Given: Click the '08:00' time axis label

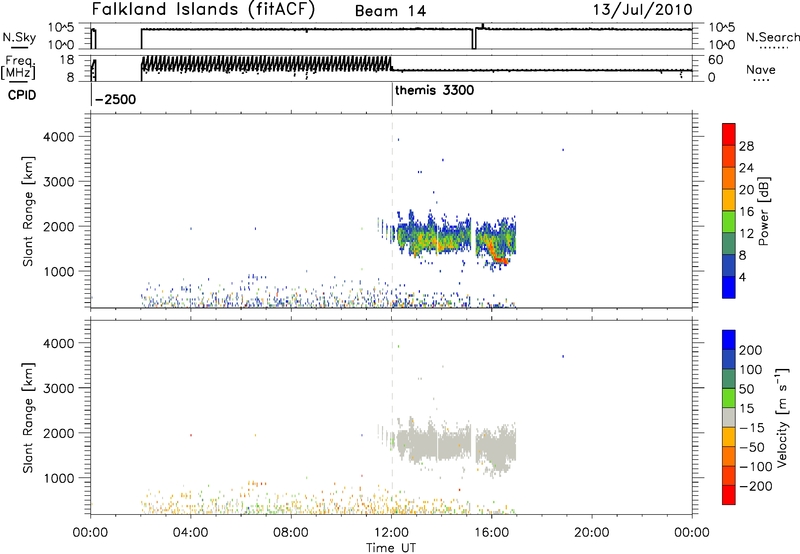Looking at the screenshot, I should pos(291,533).
